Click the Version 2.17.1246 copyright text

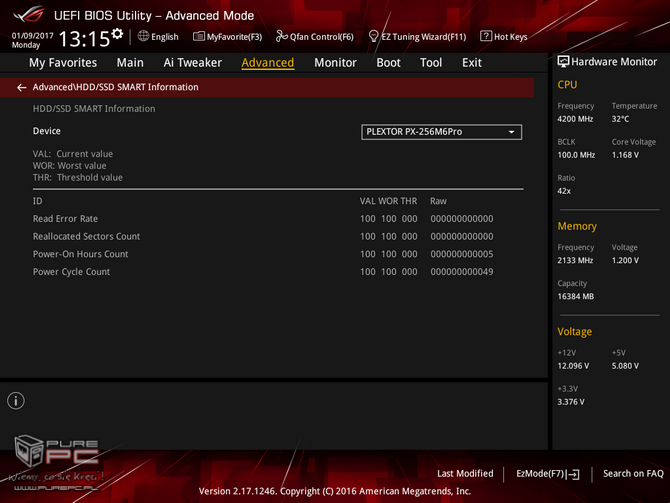pyautogui.click(x=335, y=491)
